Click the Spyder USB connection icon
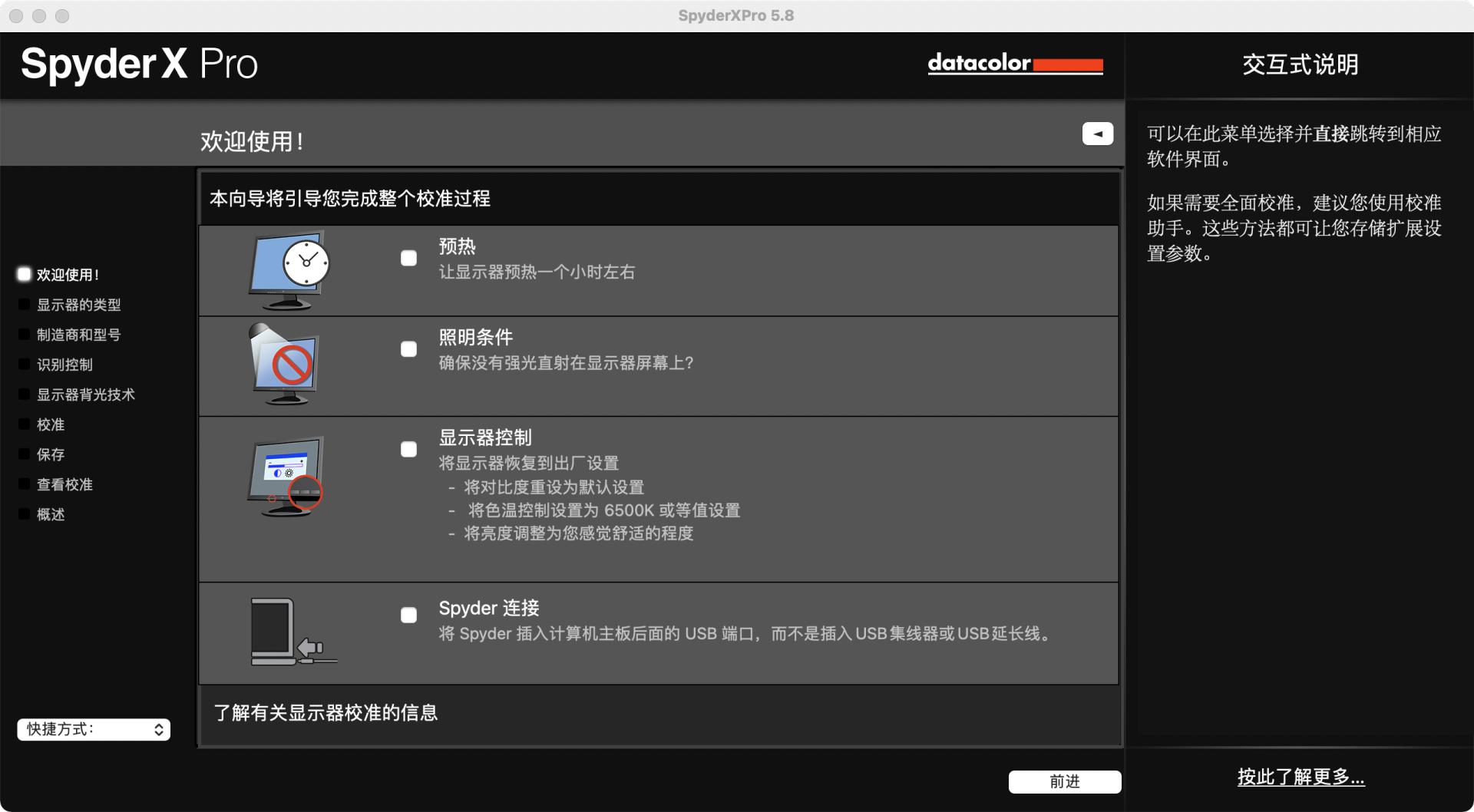 (x=293, y=632)
